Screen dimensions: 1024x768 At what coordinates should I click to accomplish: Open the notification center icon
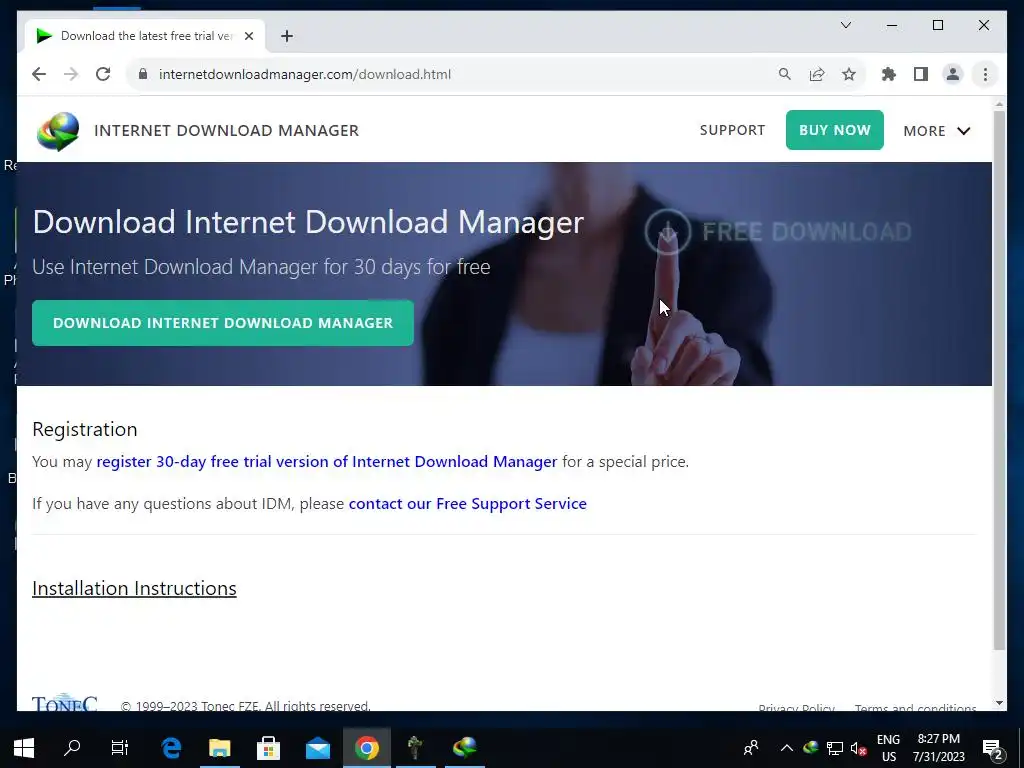pos(993,748)
